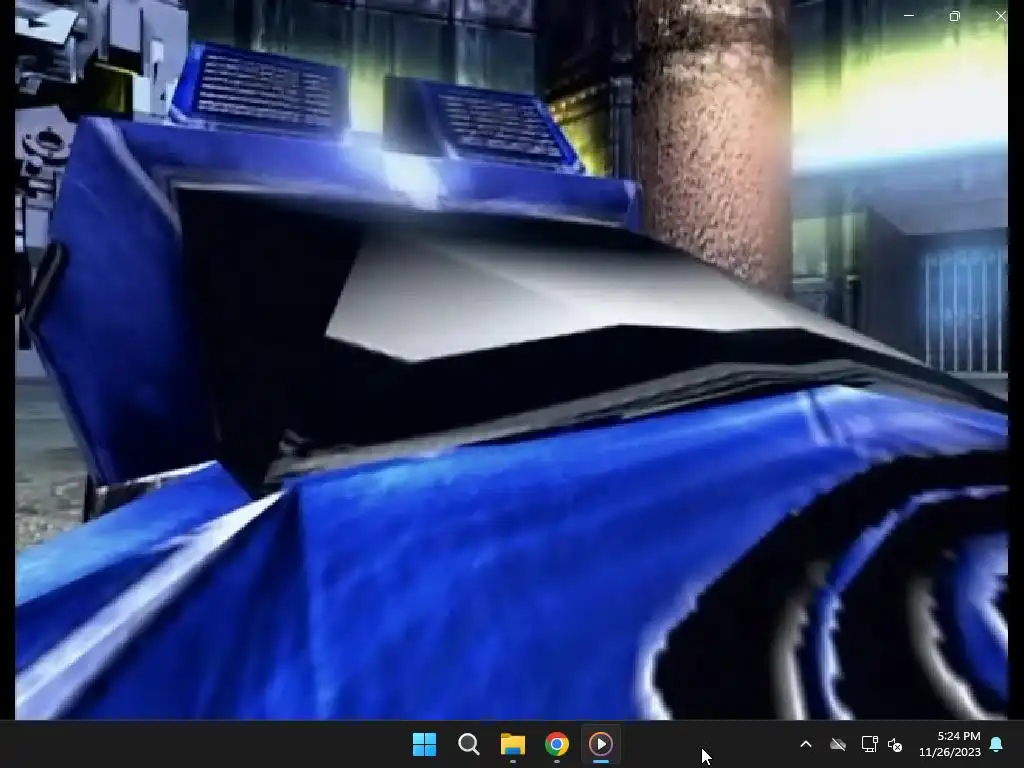Launch Google Chrome from taskbar
Screen dimensions: 1024x768
pyautogui.click(x=556, y=744)
